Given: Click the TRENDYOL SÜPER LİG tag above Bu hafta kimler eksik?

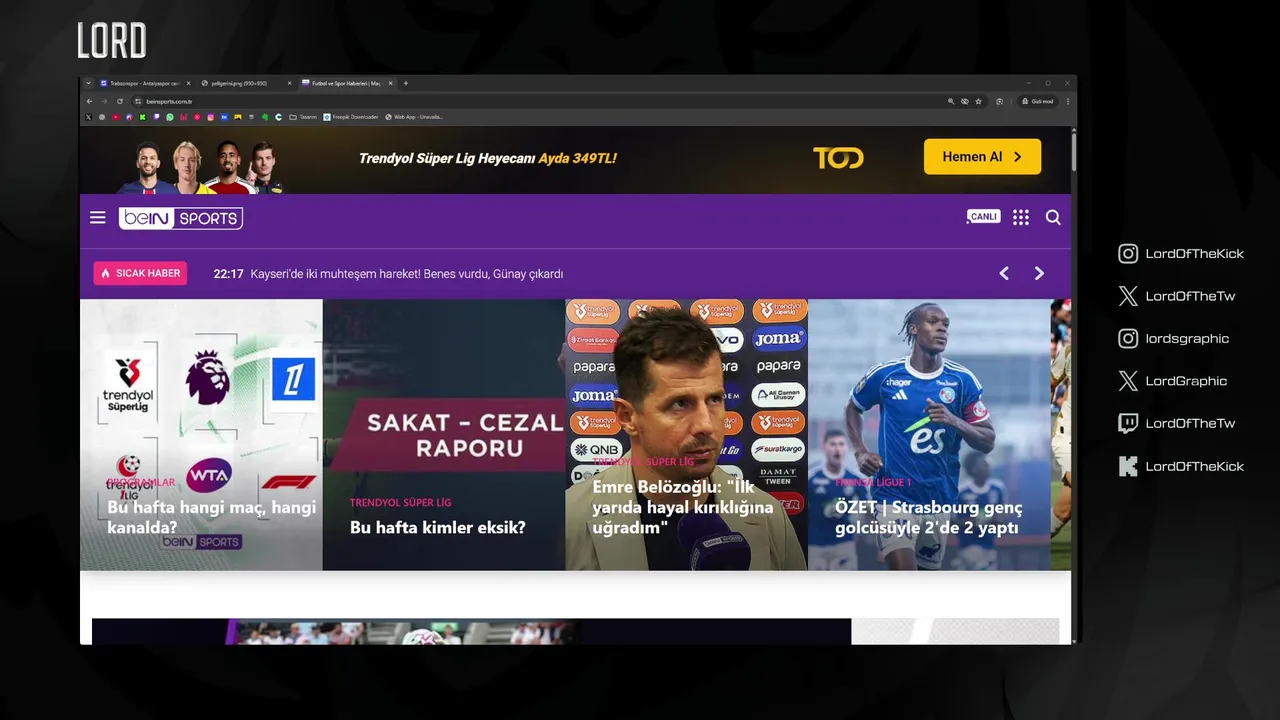Looking at the screenshot, I should (400, 503).
